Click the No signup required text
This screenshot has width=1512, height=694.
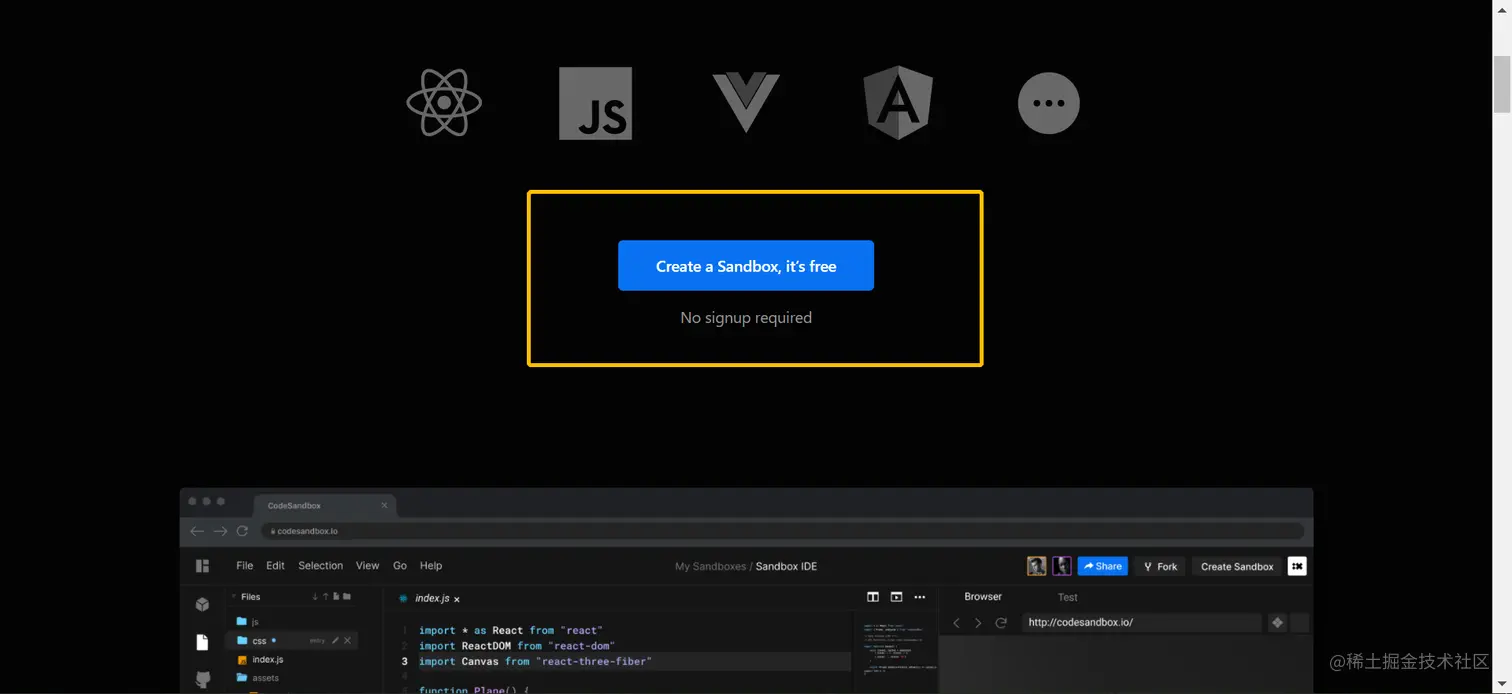(x=746, y=317)
